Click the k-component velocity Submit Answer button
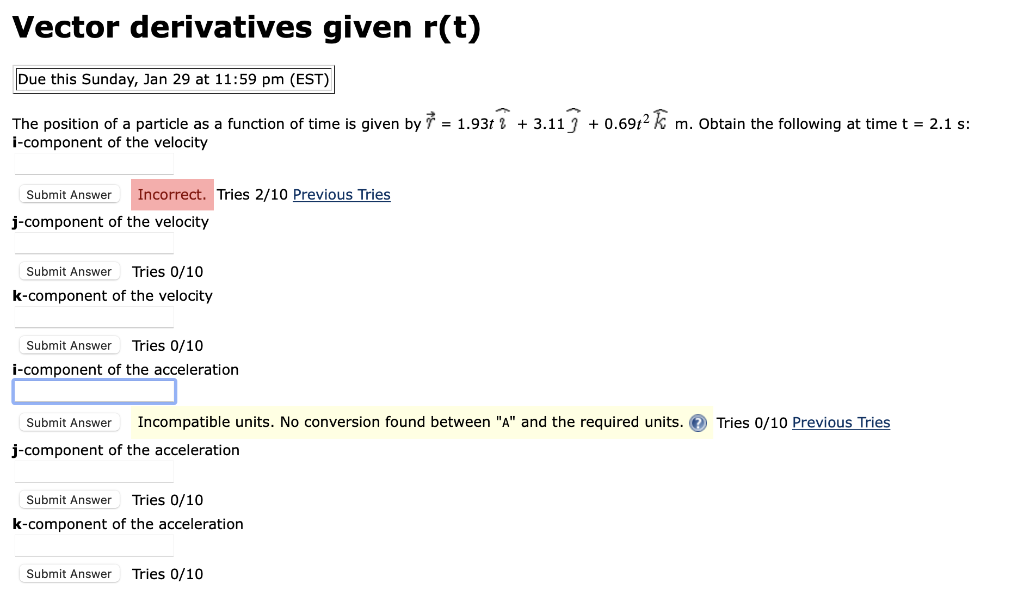Image resolution: width=1024 pixels, height=596 pixels. pos(68,345)
